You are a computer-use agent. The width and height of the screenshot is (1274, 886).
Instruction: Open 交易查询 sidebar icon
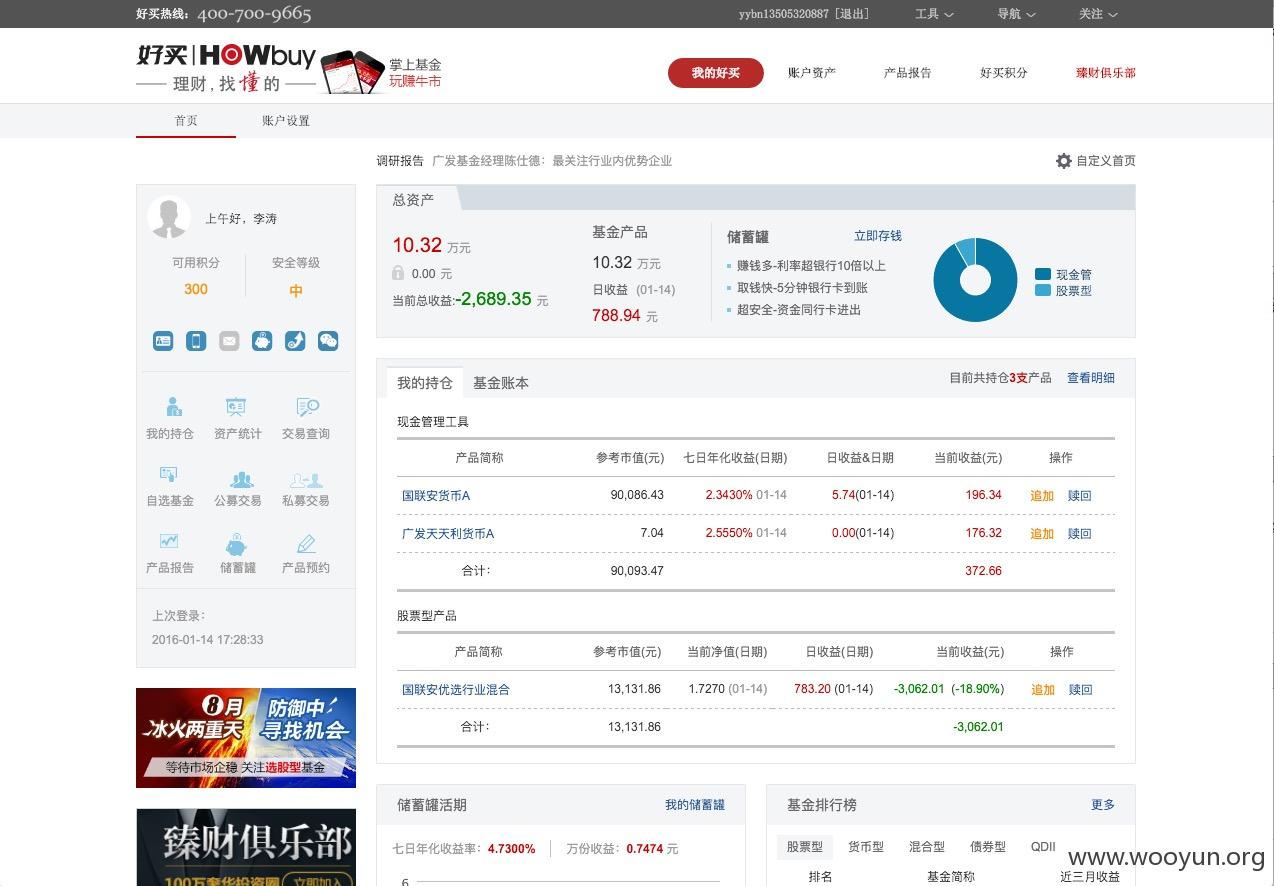point(307,407)
